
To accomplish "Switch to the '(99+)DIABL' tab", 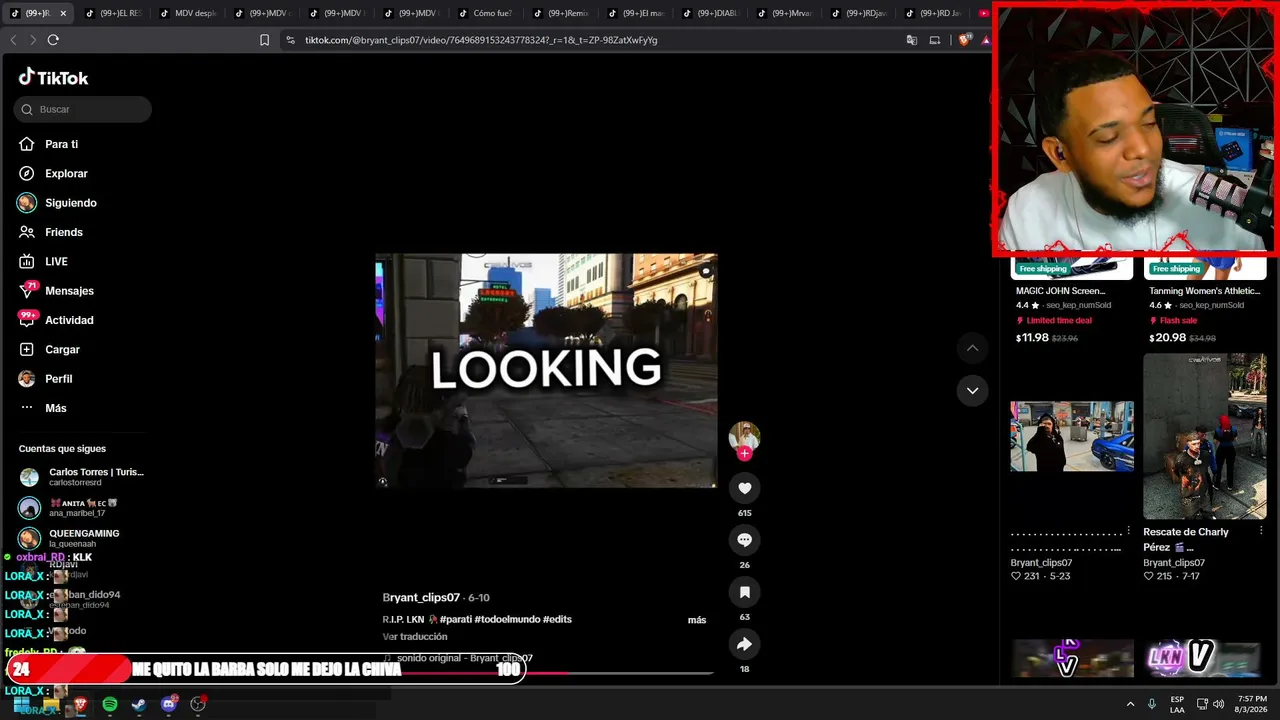I will [x=710, y=13].
